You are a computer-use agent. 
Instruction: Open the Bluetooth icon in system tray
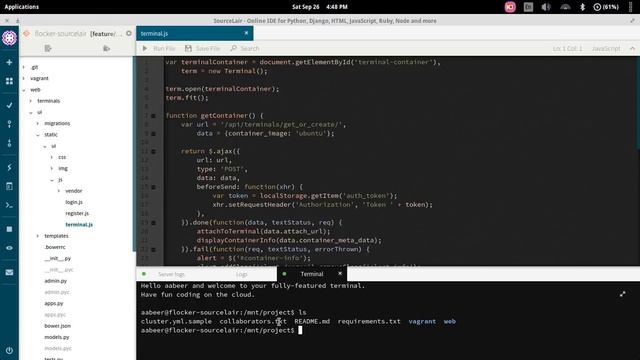click(x=582, y=7)
